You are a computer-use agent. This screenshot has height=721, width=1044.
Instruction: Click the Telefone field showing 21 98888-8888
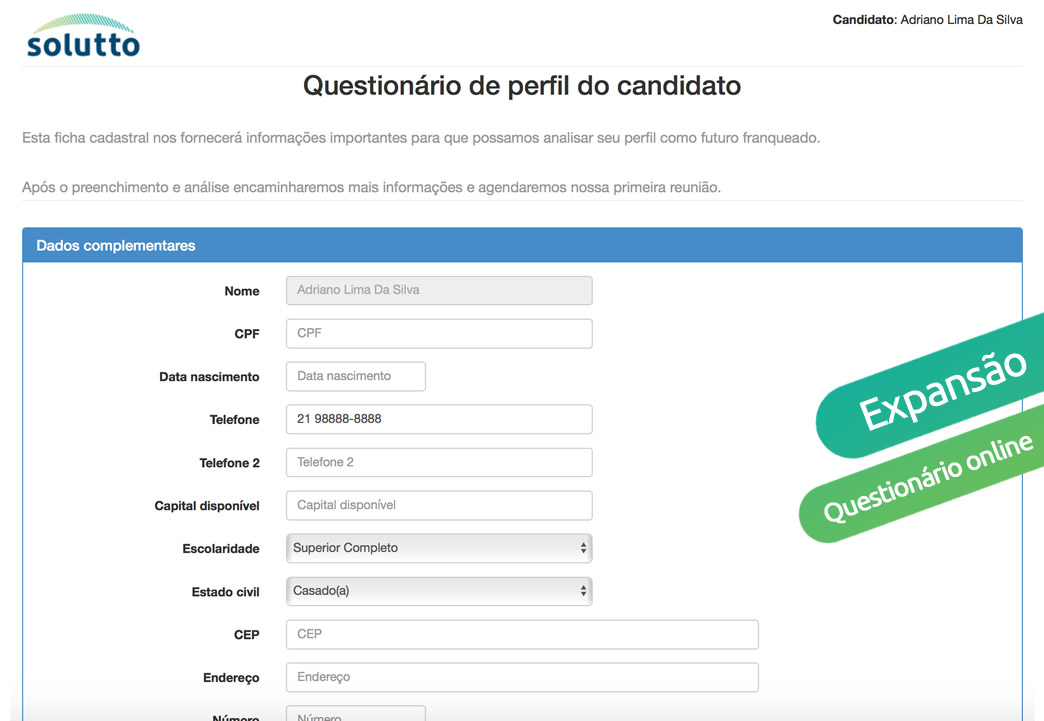click(x=439, y=419)
